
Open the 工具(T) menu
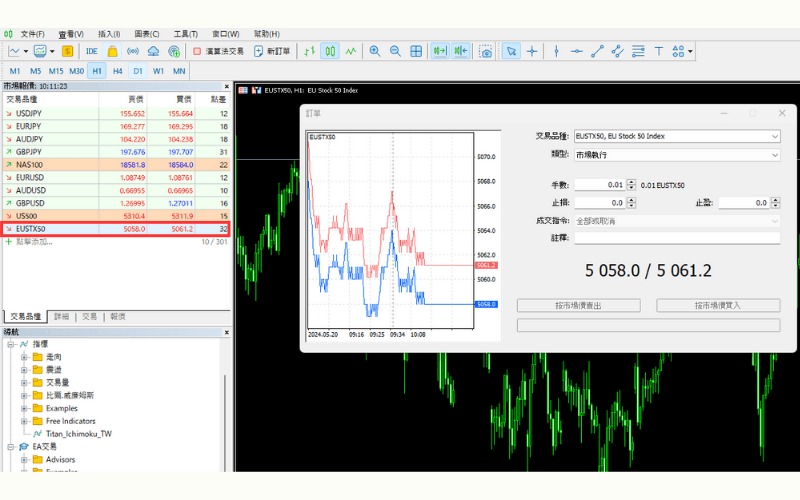click(x=185, y=34)
